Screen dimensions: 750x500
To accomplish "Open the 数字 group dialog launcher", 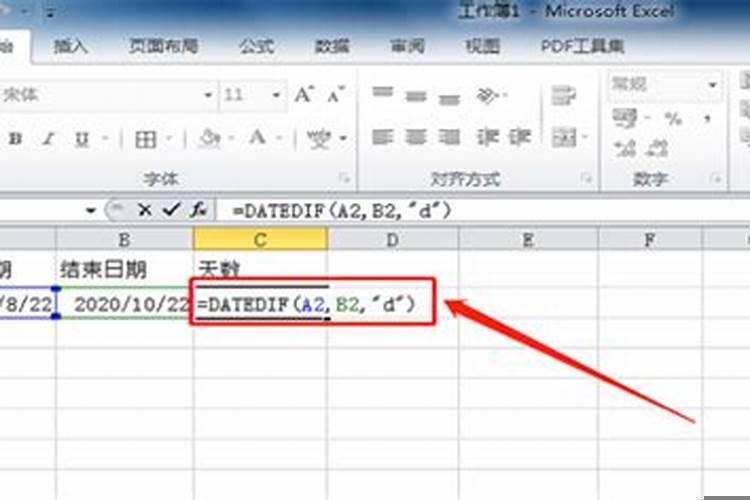I will coord(716,178).
